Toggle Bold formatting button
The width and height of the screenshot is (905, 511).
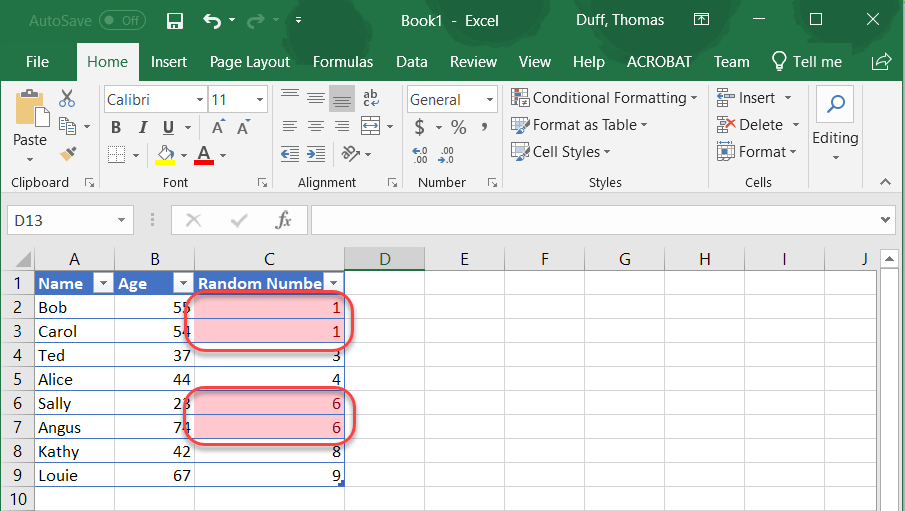116,127
